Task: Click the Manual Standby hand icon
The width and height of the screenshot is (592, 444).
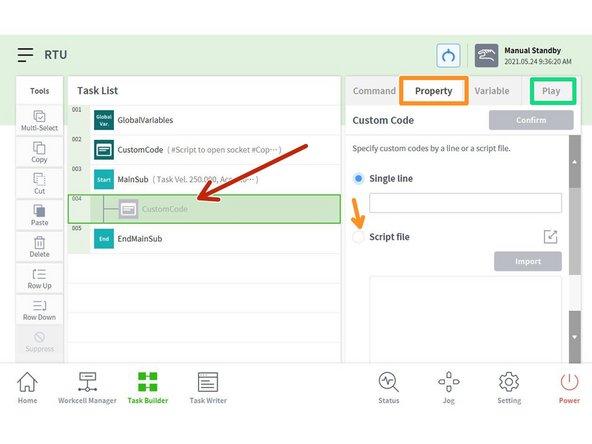Action: pos(486,56)
